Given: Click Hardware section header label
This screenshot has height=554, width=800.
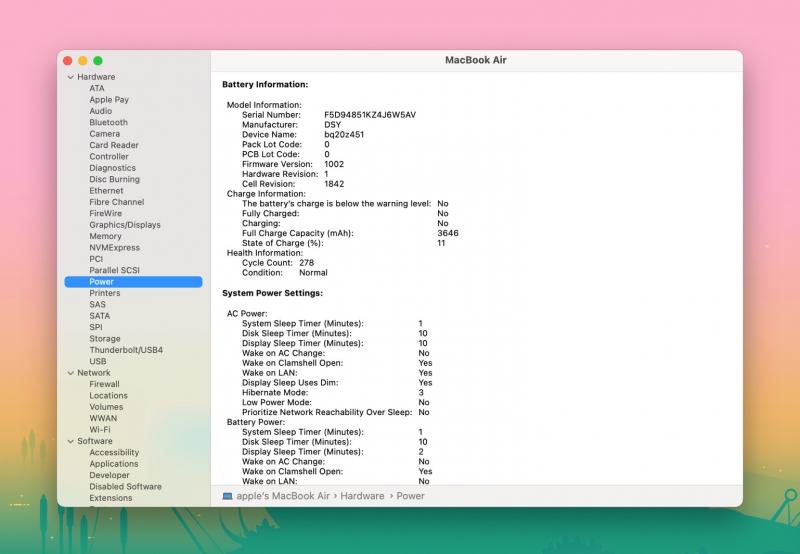Looking at the screenshot, I should [96, 77].
